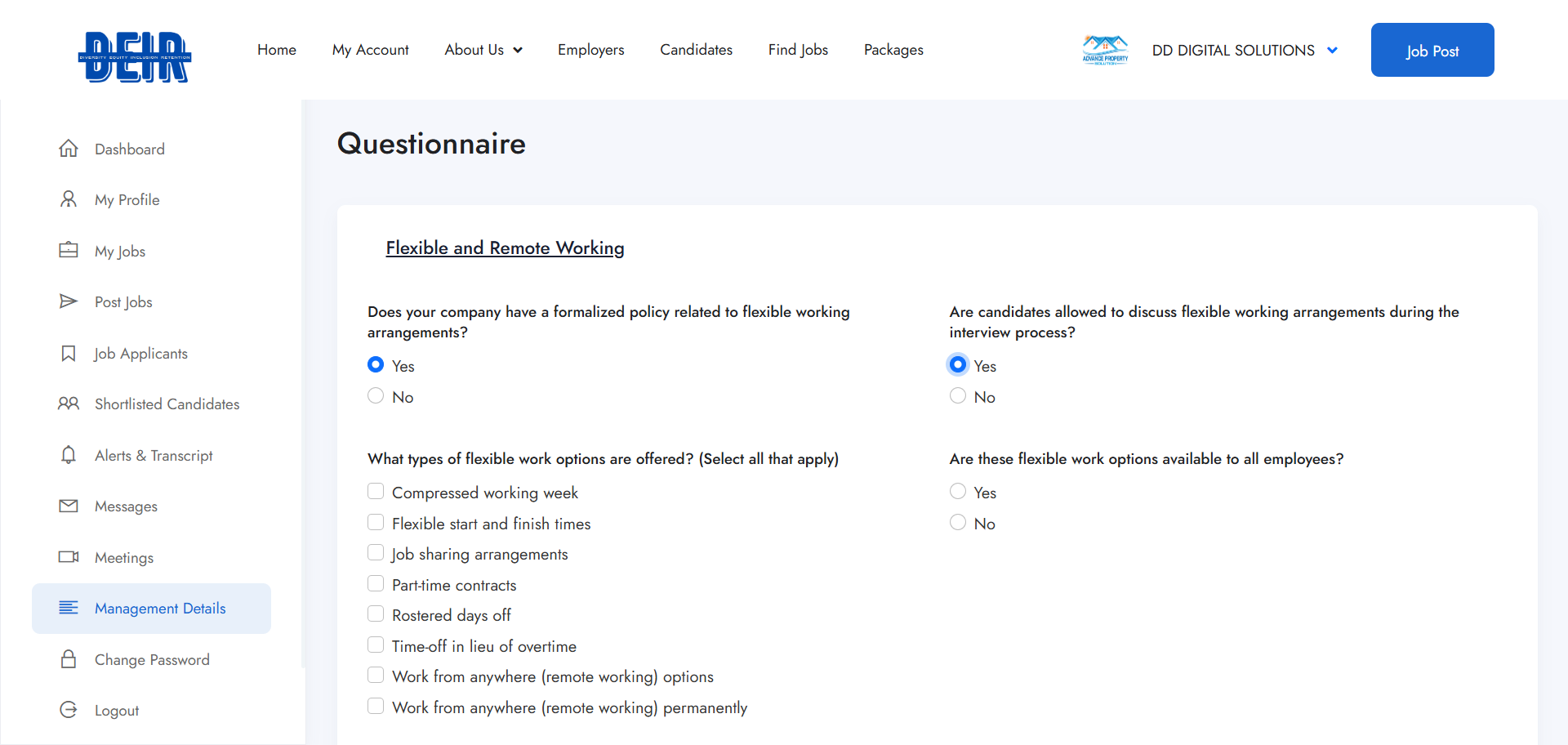Open Messages in the sidebar
Image resolution: width=1568 pixels, height=745 pixels.
(x=126, y=506)
